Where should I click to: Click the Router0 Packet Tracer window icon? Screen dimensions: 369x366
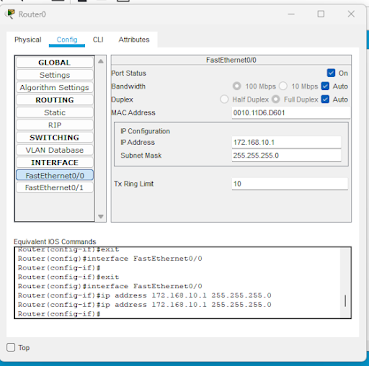point(10,14)
